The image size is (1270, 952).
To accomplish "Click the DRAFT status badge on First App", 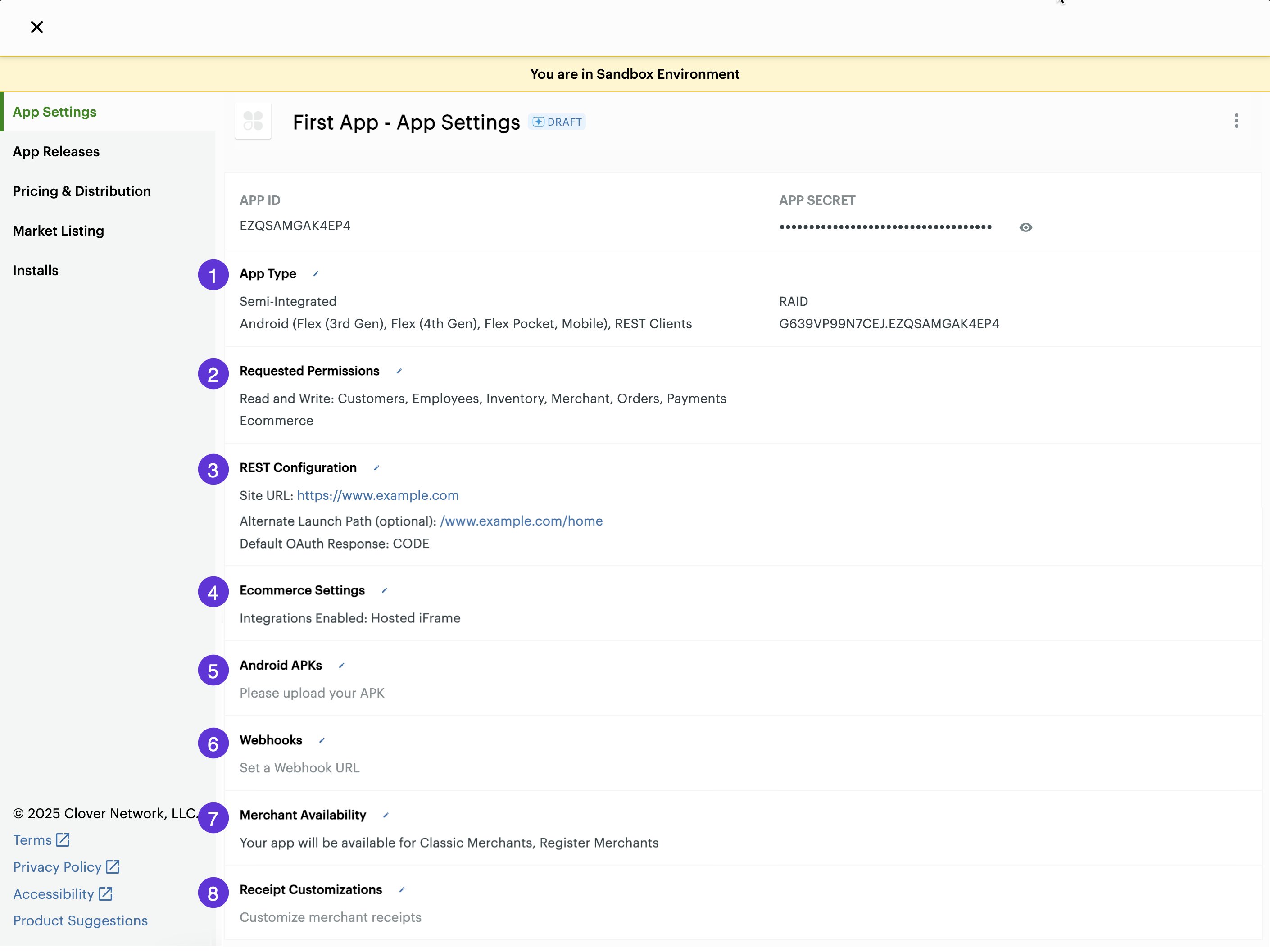I will pos(557,122).
